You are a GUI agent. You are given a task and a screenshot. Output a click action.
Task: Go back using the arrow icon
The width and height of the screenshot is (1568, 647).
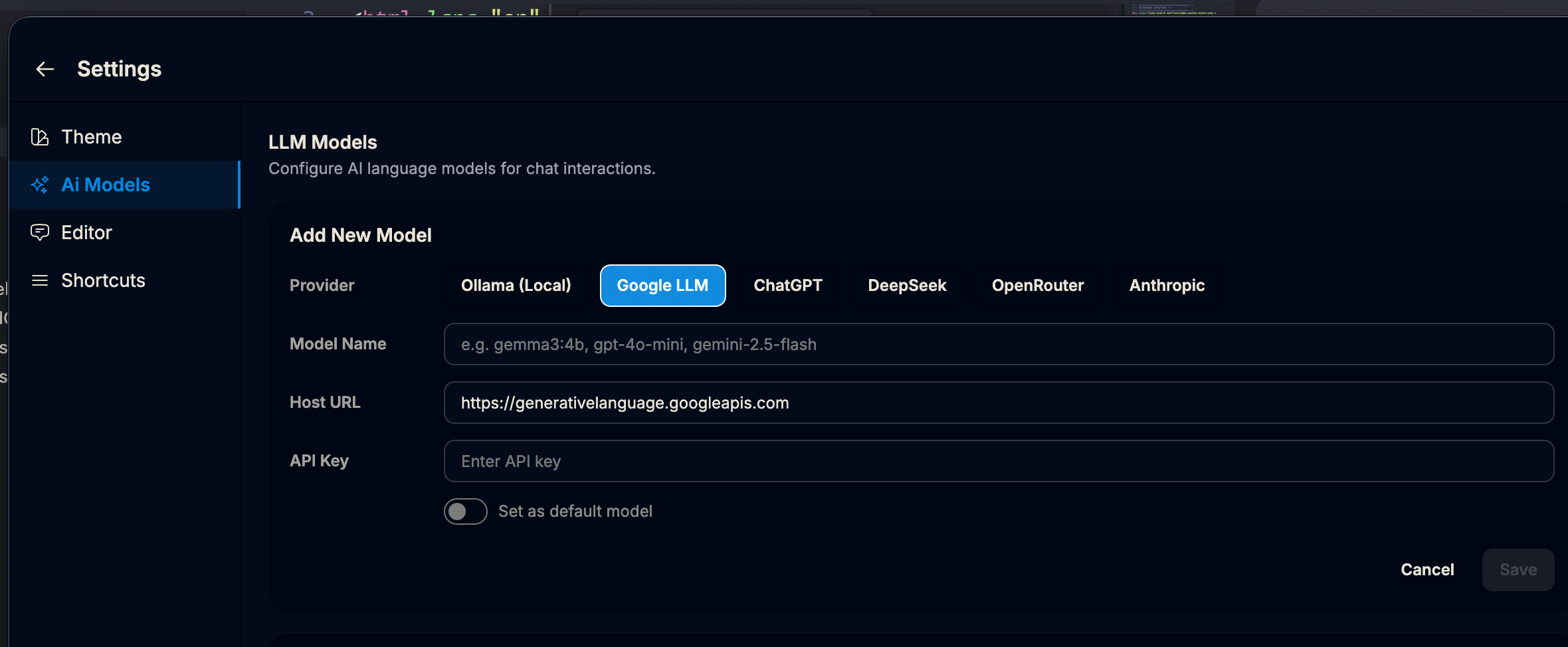pyautogui.click(x=45, y=69)
